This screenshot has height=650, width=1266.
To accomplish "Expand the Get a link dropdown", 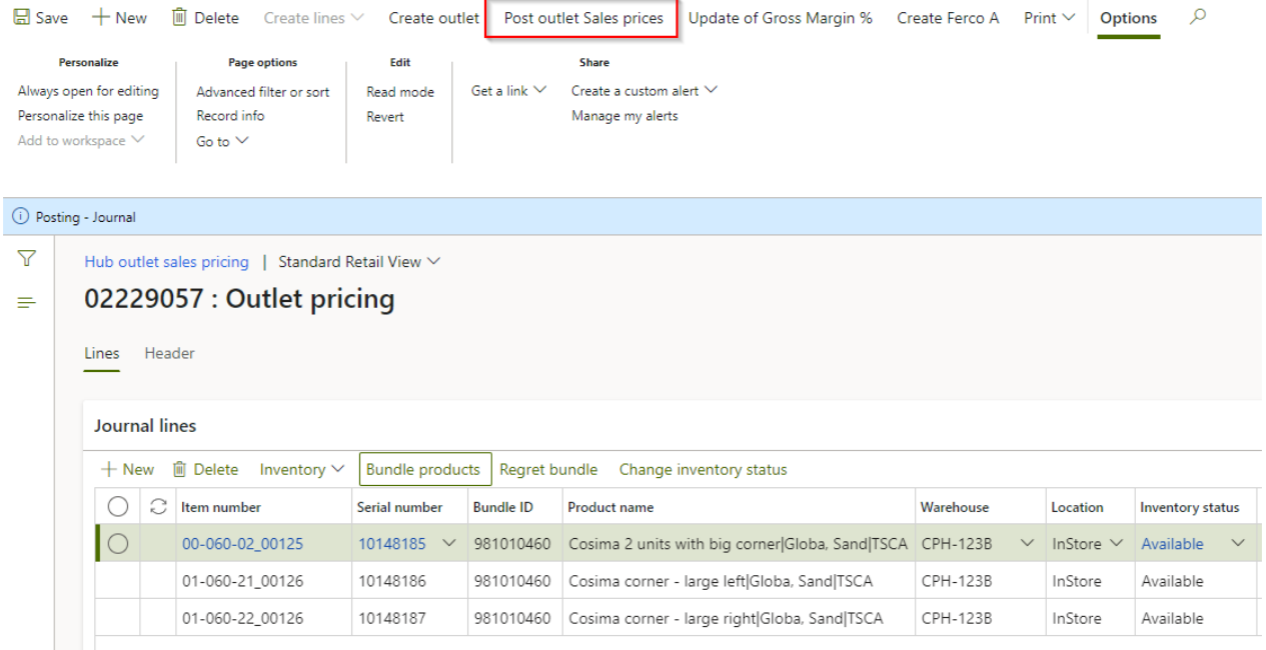I will (509, 91).
